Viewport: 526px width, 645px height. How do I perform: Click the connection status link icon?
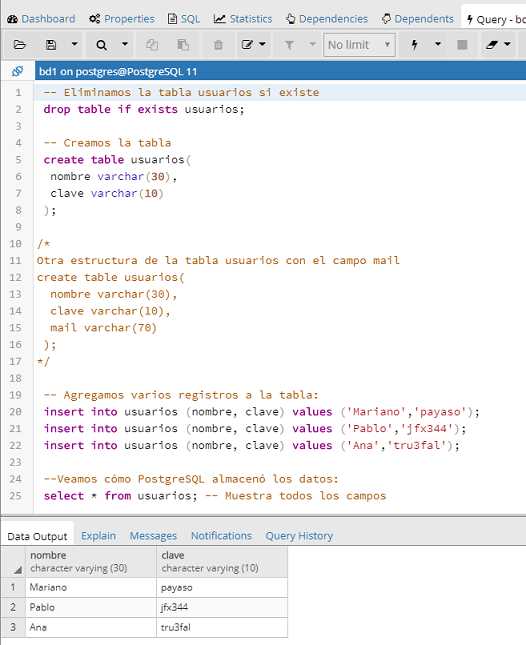17,71
